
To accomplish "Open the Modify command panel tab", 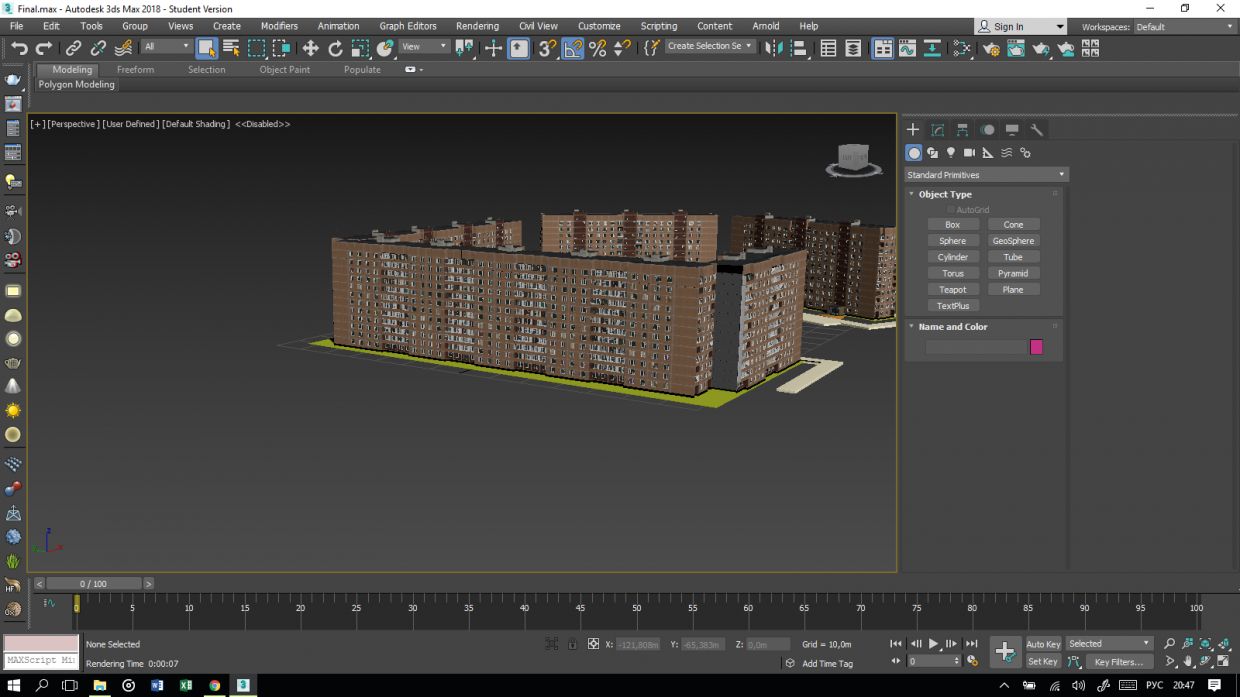I will [x=937, y=130].
